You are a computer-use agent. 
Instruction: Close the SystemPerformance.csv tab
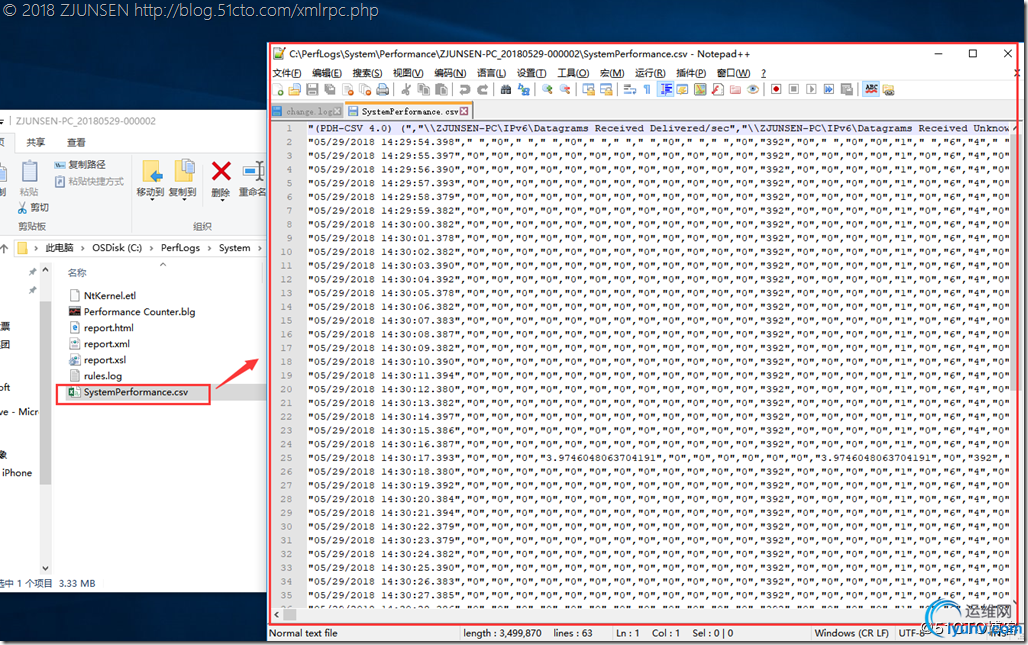(x=464, y=111)
